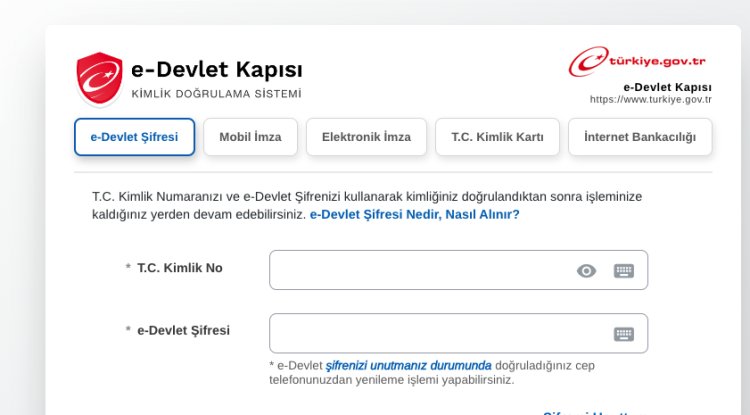
Task: Focus the T.C. Kimlik No input field
Action: coord(458,270)
